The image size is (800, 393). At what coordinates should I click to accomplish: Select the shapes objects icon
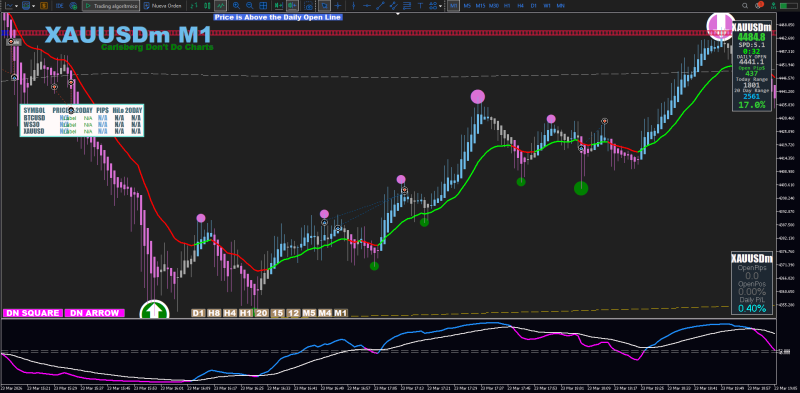(433, 6)
